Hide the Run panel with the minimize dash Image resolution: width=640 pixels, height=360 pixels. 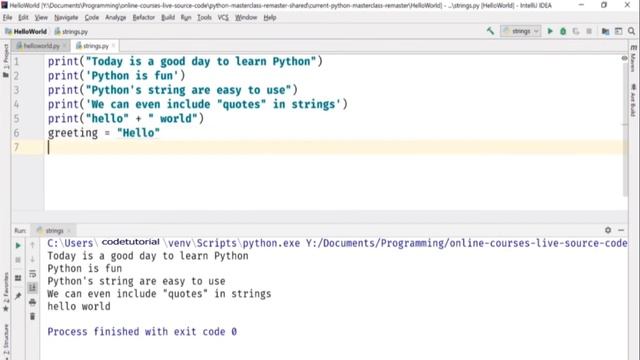(x=621, y=230)
